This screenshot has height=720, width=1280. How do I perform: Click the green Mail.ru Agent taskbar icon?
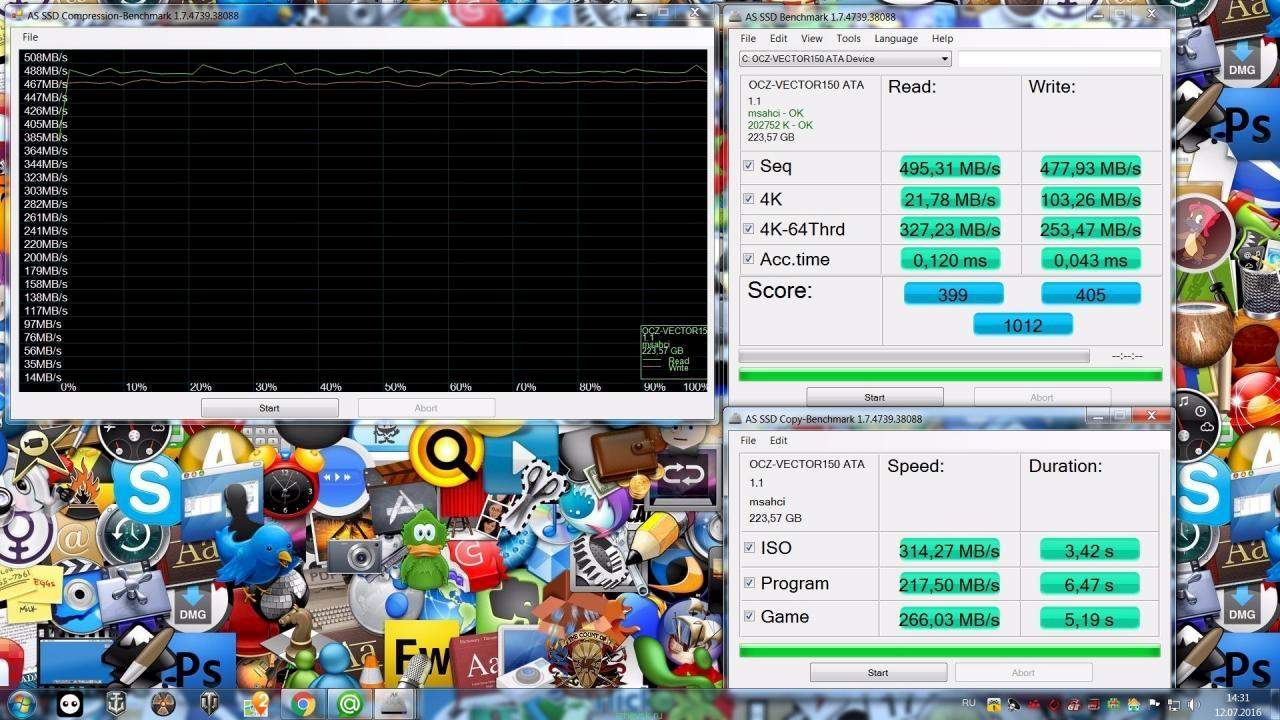tap(349, 704)
